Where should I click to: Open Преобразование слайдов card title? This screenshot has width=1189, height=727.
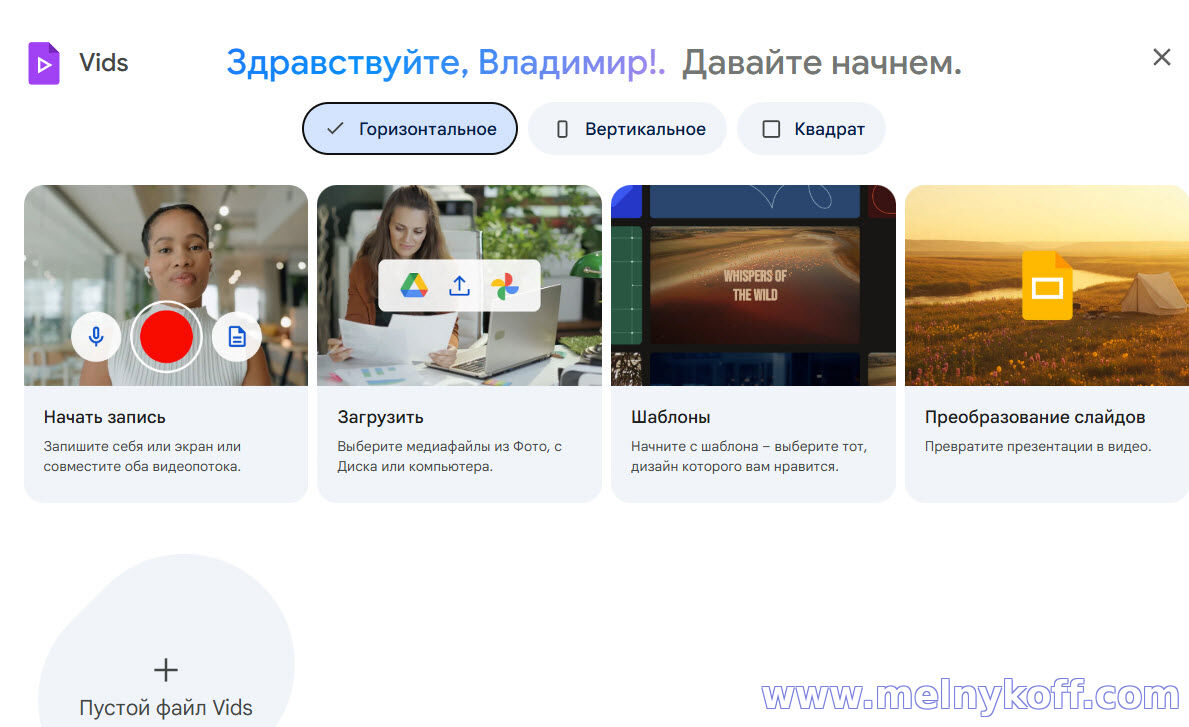(1034, 417)
